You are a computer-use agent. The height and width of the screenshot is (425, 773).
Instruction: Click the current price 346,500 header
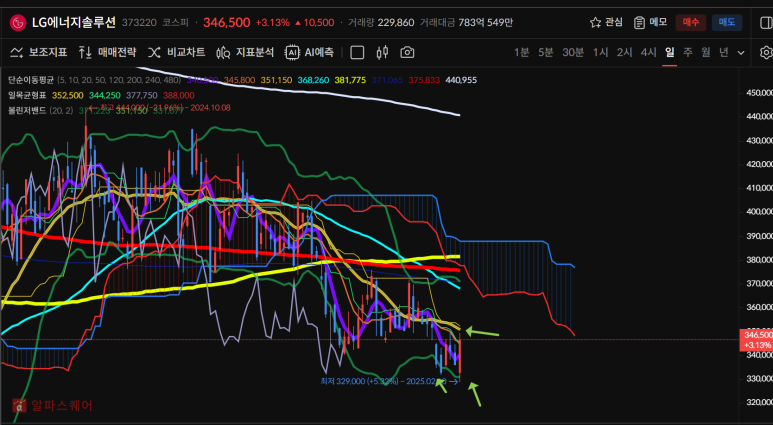click(227, 23)
